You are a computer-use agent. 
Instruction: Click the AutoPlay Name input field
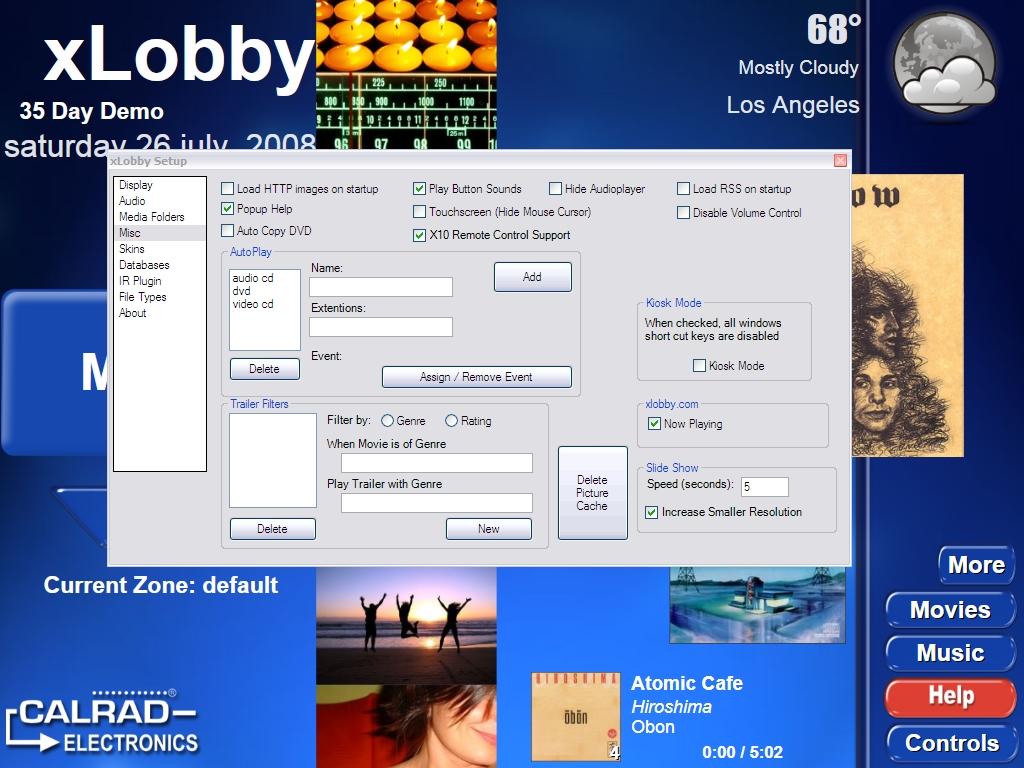(x=381, y=287)
